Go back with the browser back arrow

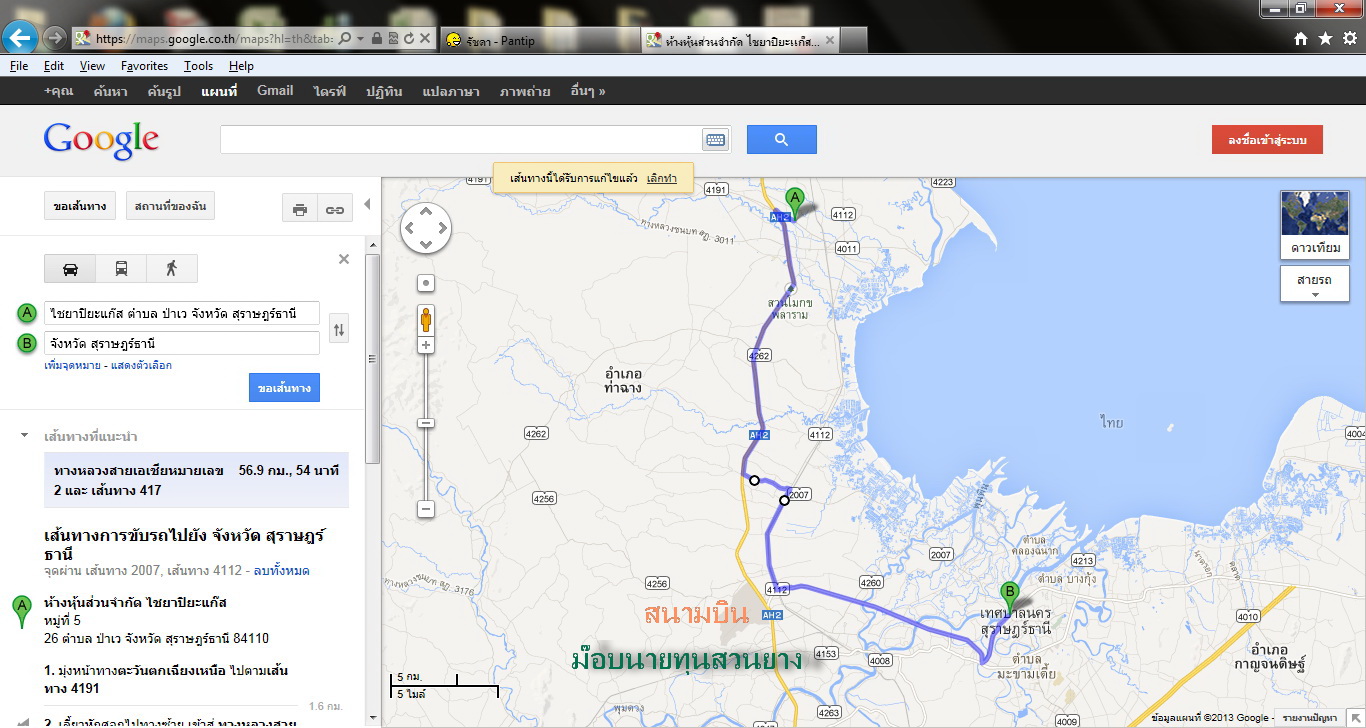point(20,38)
